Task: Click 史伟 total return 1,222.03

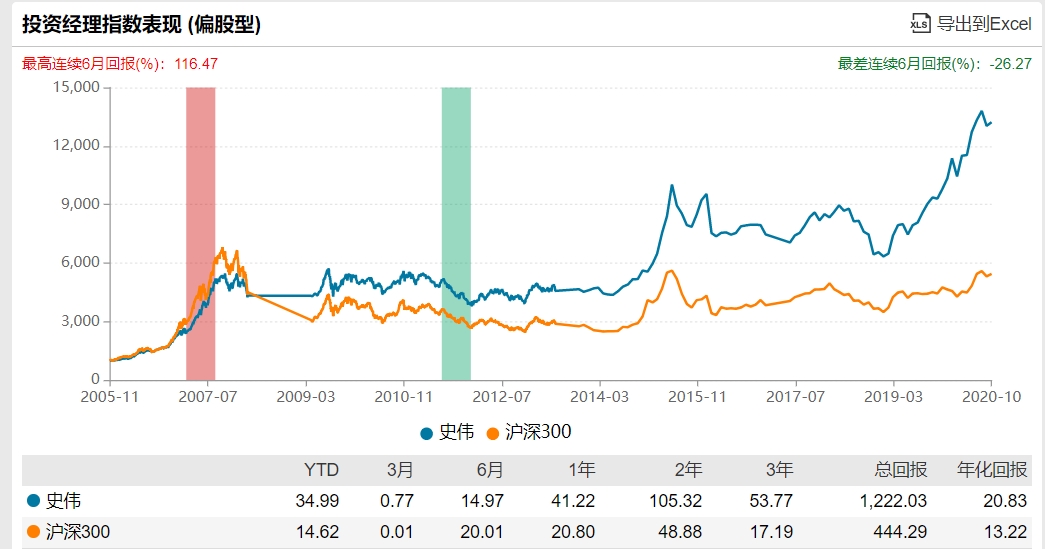Action: [893, 501]
